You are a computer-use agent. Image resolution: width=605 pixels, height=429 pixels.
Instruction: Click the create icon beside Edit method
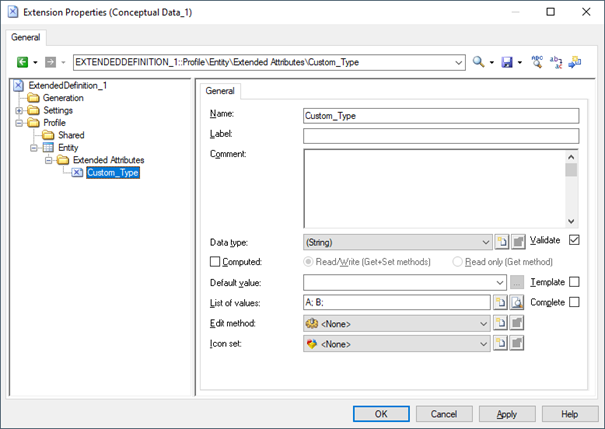pos(501,323)
